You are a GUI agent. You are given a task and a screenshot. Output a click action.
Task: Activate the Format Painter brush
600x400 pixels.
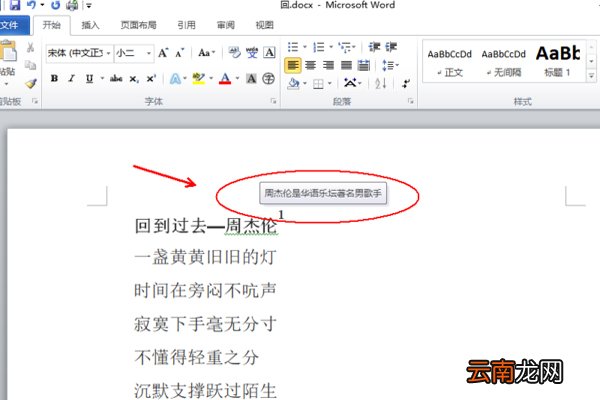coord(31,83)
